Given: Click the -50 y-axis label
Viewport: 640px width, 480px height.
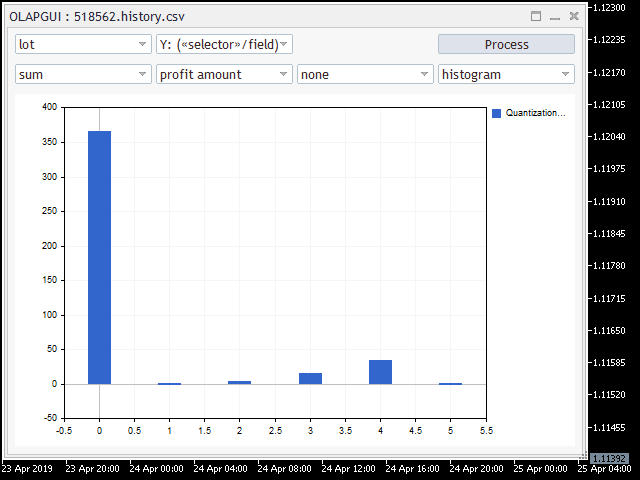Looking at the screenshot, I should (51, 418).
